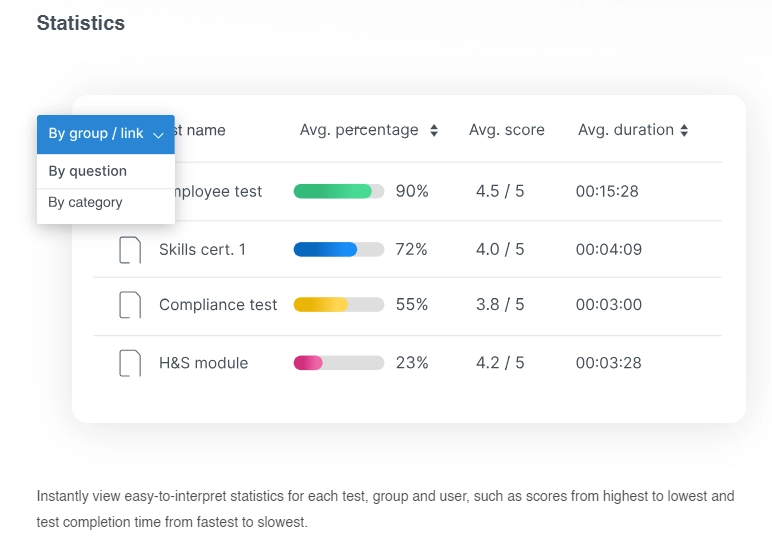Click the pink 23% progress bar
772x550 pixels.
tap(338, 363)
